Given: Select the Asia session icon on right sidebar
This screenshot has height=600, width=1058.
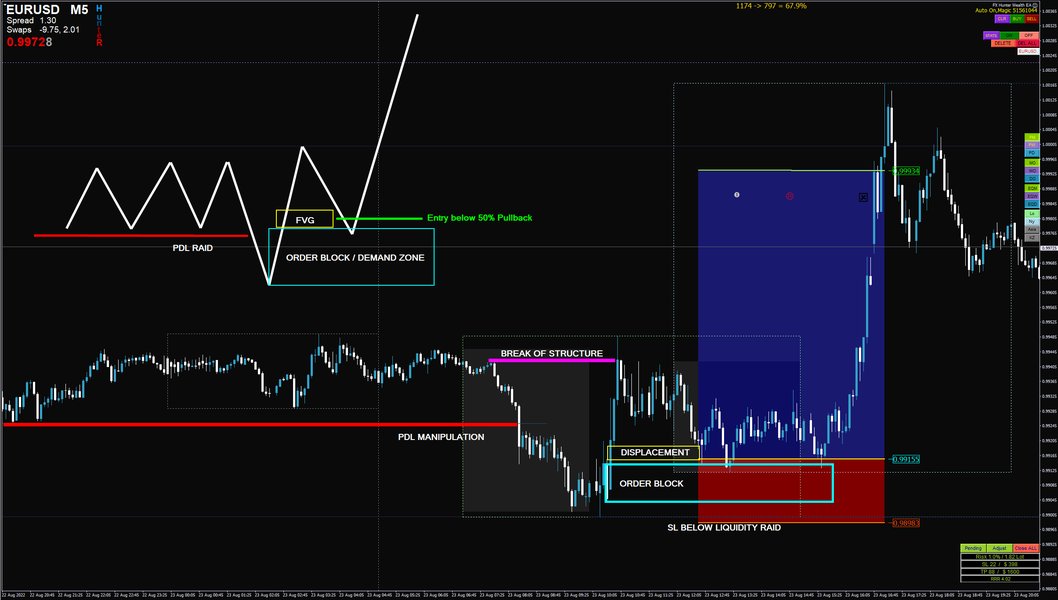Looking at the screenshot, I should [x=1033, y=228].
